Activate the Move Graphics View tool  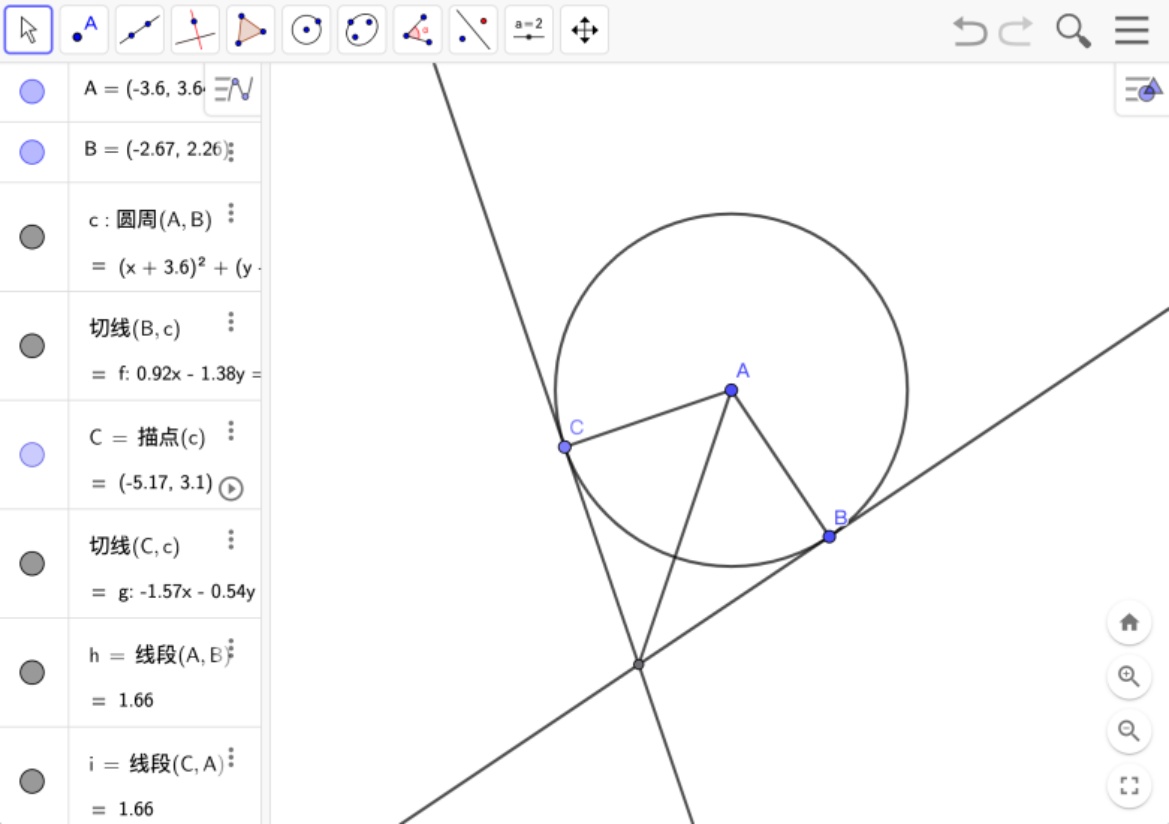pos(584,31)
